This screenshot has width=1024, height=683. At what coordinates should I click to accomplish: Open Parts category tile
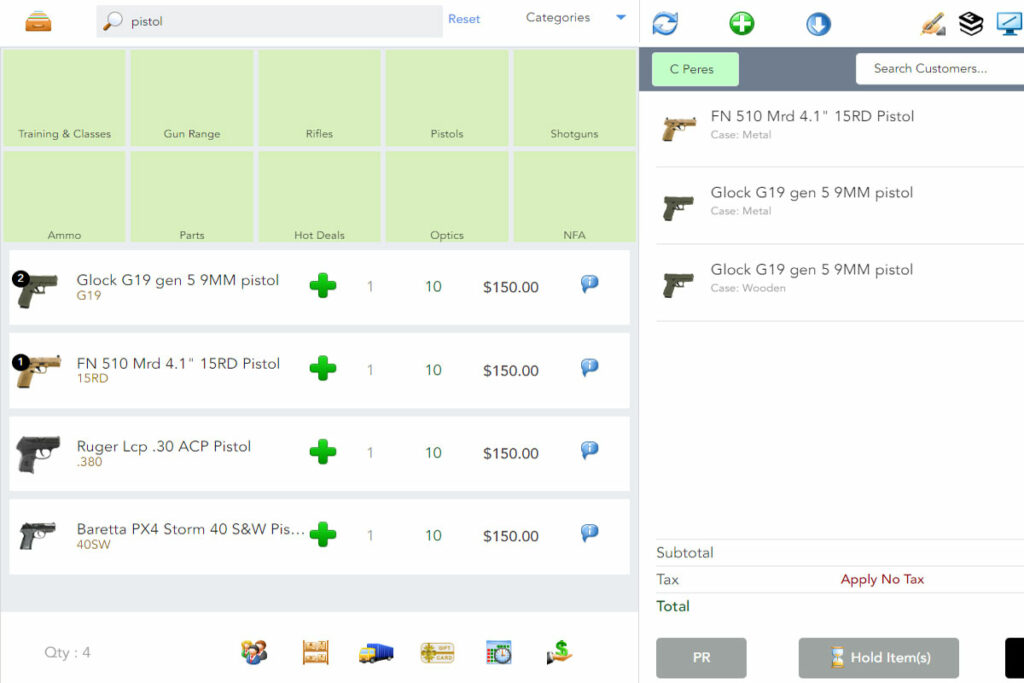click(x=192, y=197)
